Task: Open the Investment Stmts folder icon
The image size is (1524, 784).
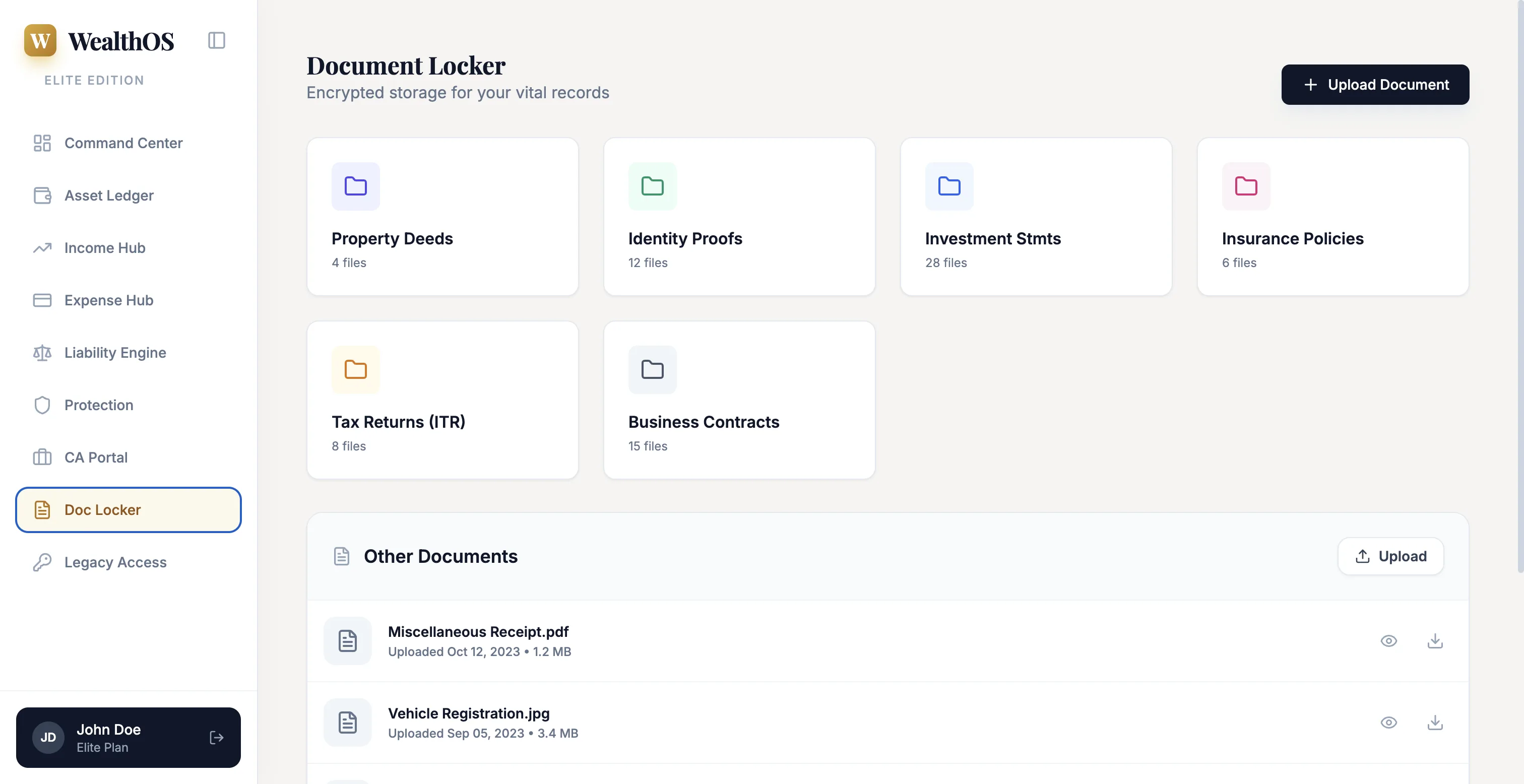Action: [x=949, y=186]
